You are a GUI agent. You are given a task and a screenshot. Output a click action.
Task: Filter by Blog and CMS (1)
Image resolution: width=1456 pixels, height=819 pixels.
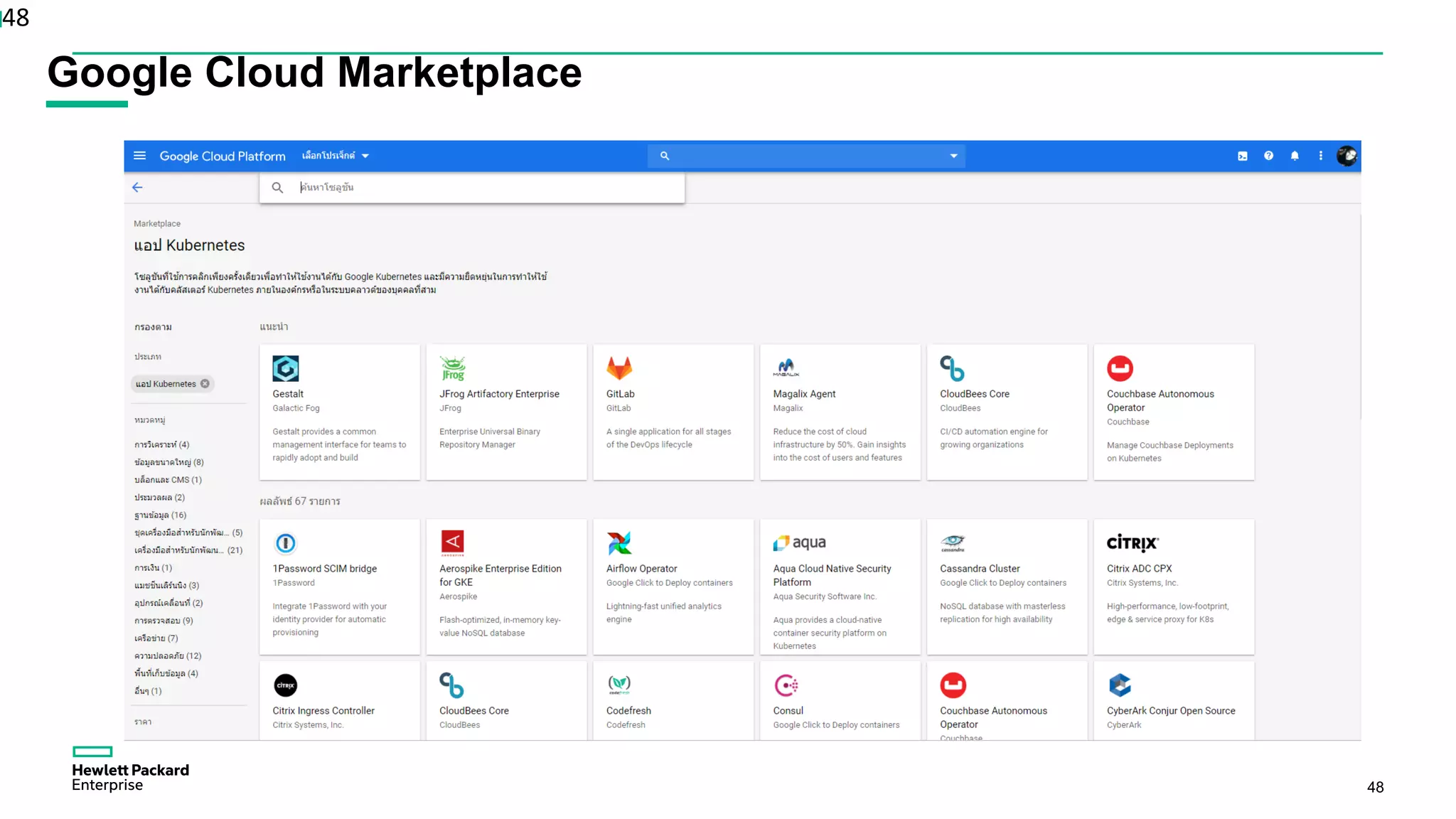point(168,480)
